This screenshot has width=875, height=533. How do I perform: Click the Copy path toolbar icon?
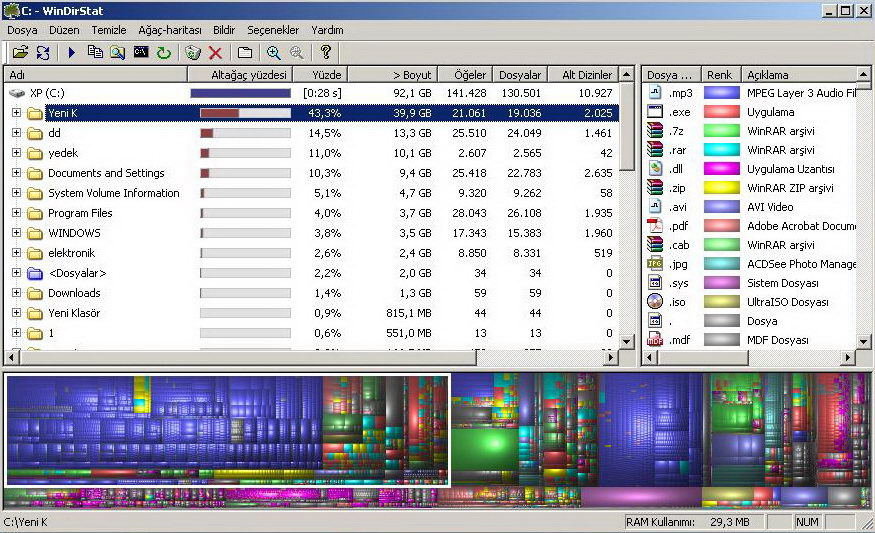95,52
